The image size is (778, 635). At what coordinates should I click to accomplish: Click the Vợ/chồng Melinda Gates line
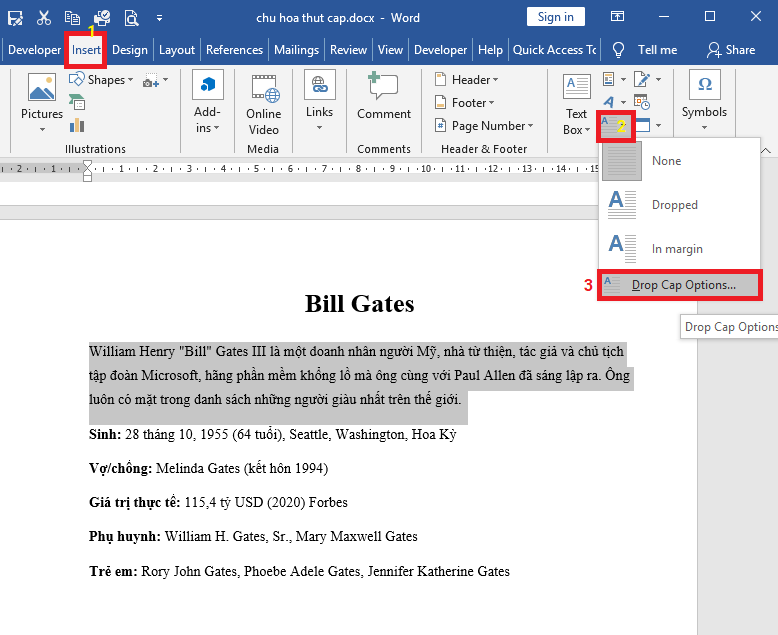click(208, 468)
